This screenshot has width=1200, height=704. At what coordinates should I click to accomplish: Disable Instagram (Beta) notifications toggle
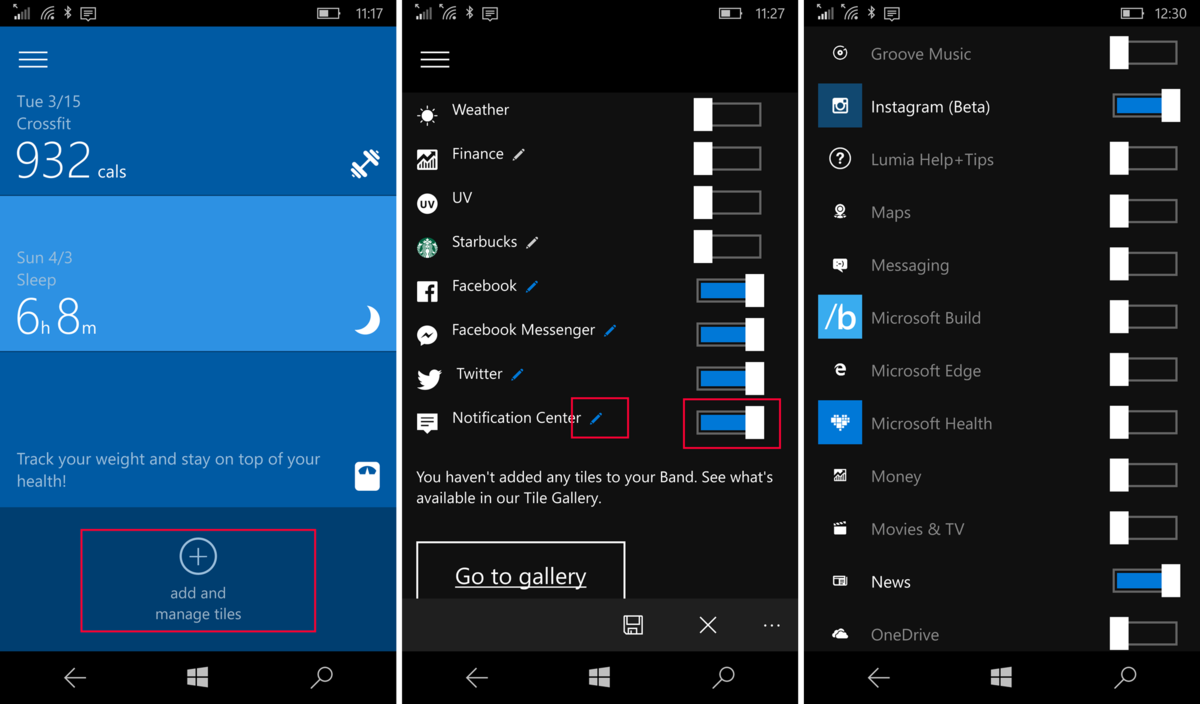click(x=1146, y=105)
